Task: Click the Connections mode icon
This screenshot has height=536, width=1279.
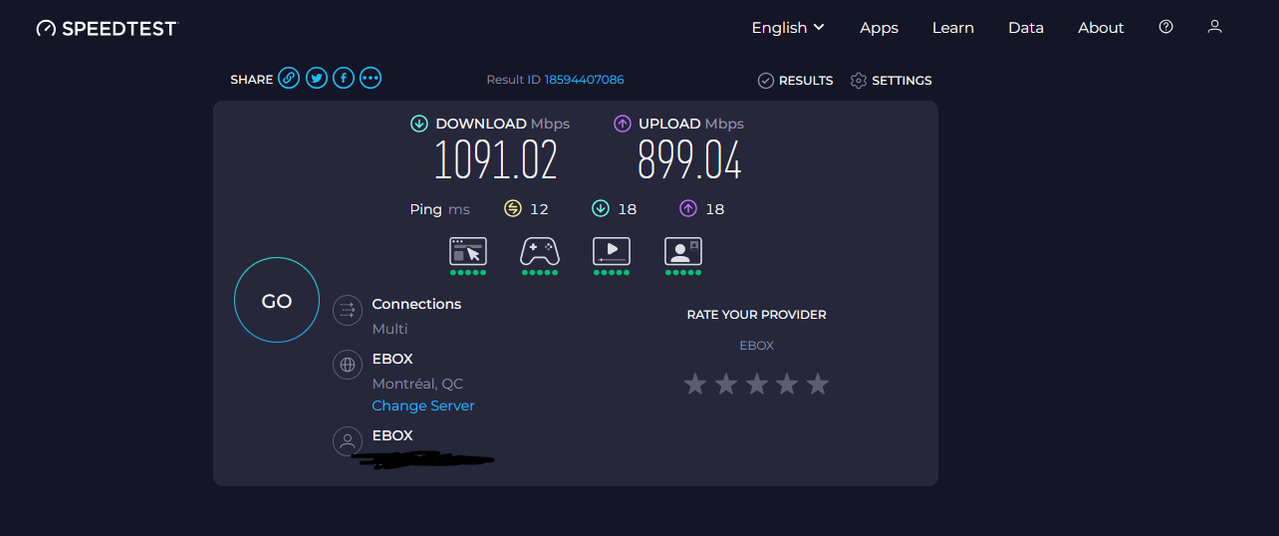Action: [x=348, y=310]
